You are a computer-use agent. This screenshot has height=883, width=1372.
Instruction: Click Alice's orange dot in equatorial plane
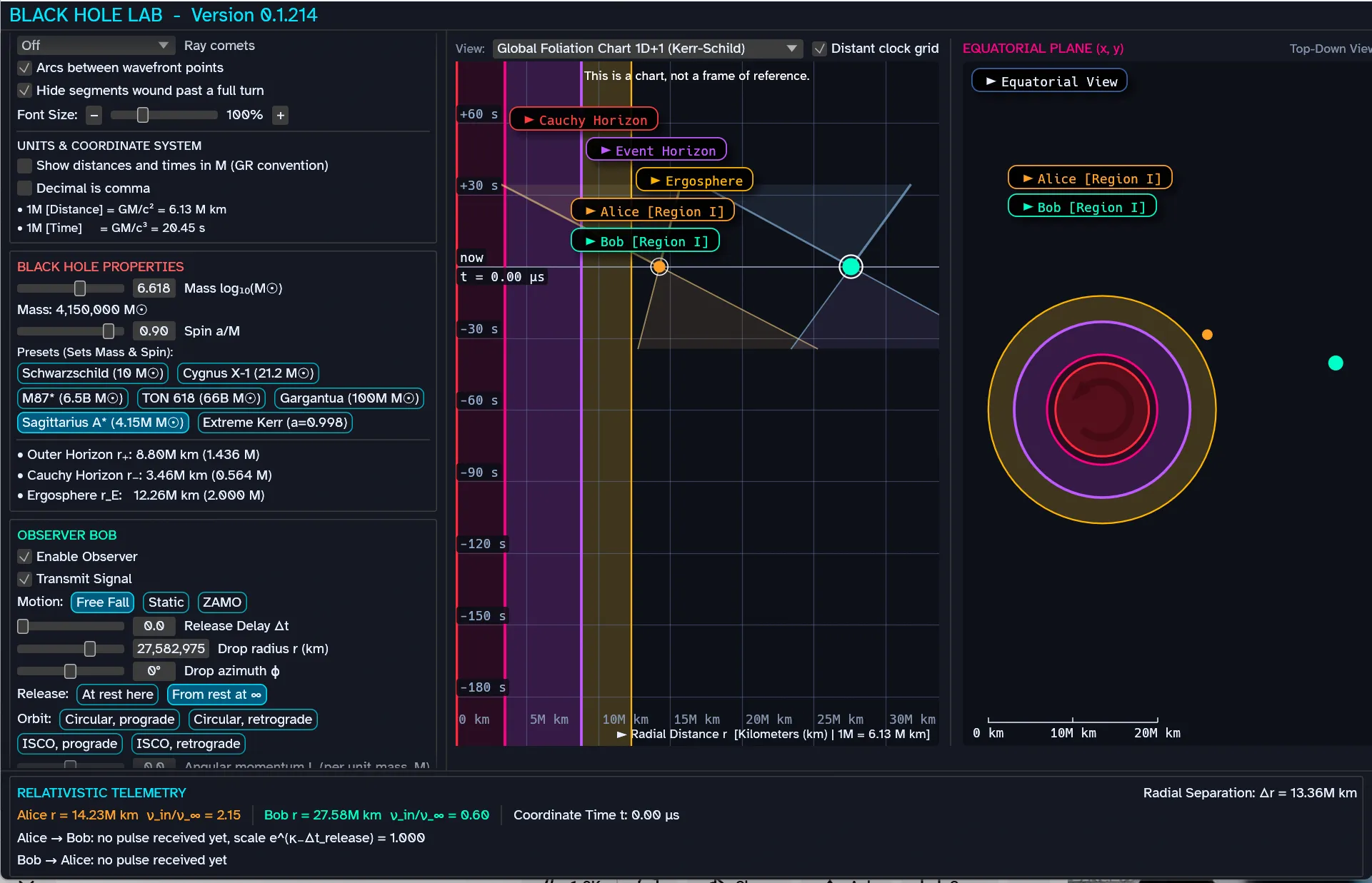1207,335
